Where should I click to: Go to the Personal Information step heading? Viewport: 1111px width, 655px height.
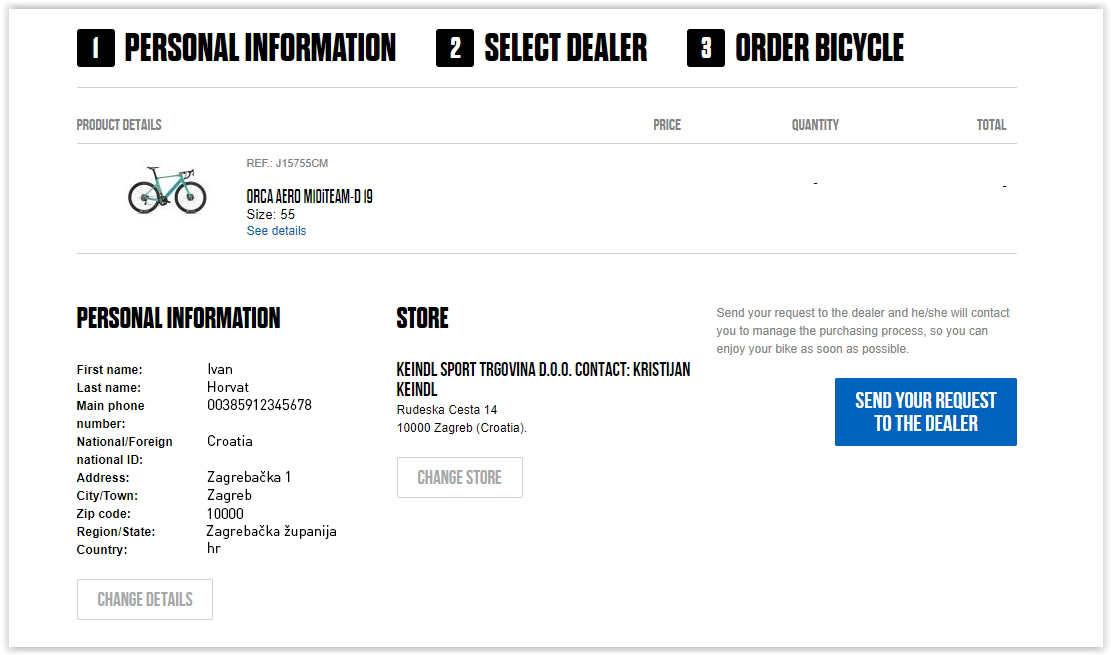pyautogui.click(x=260, y=48)
